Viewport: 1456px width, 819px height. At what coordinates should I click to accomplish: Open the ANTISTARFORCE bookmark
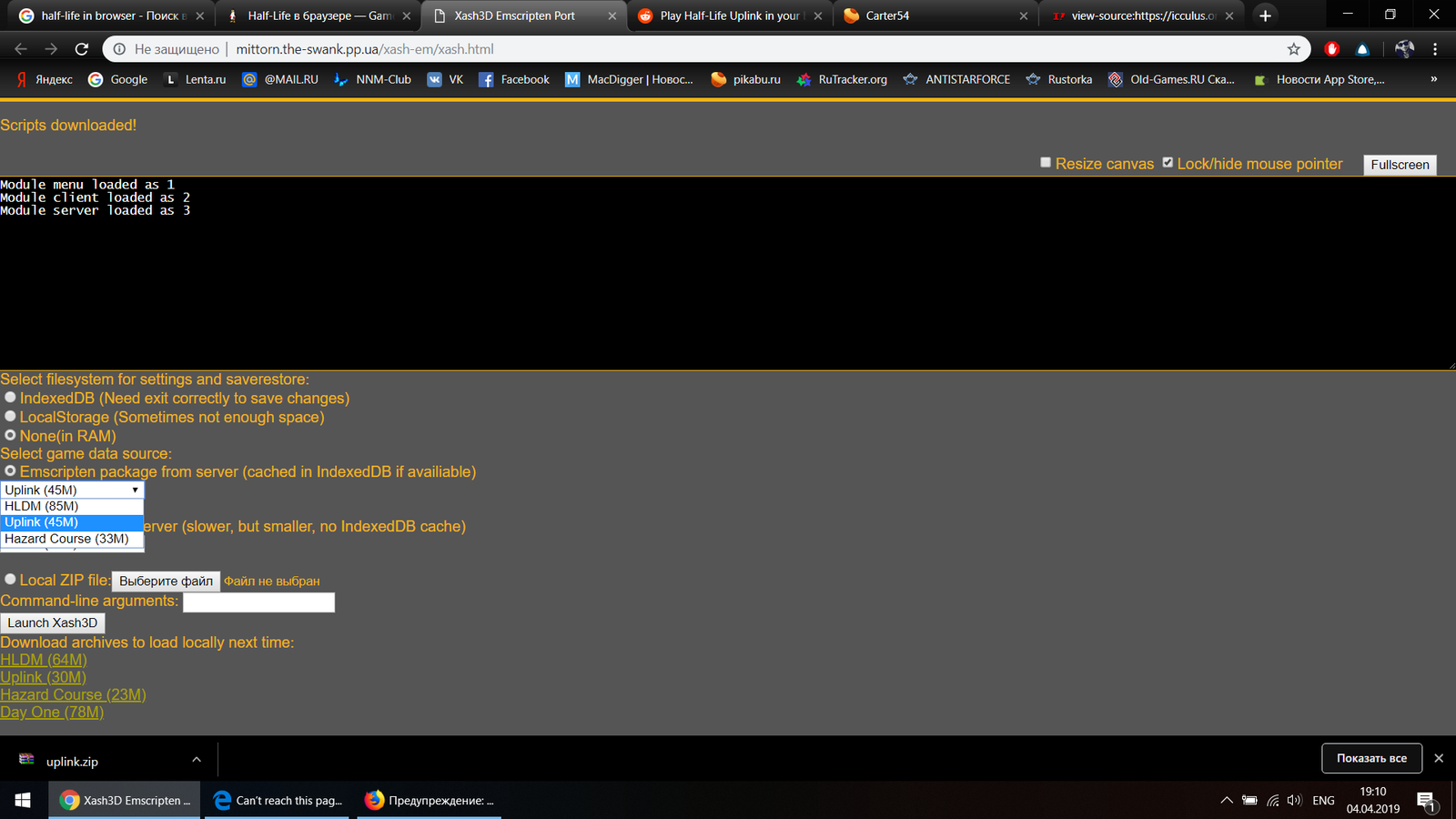click(x=956, y=80)
